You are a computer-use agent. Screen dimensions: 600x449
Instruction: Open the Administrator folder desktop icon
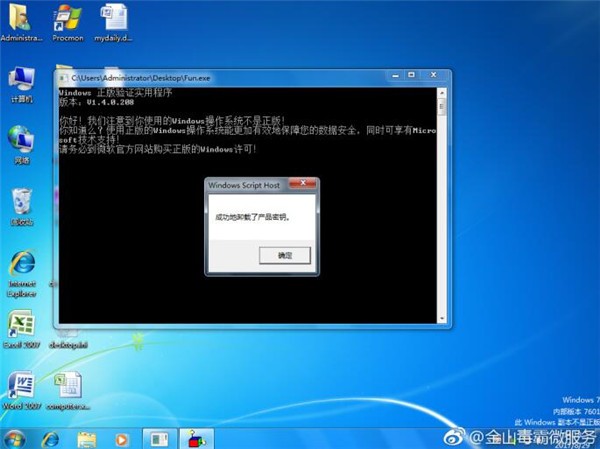21,22
